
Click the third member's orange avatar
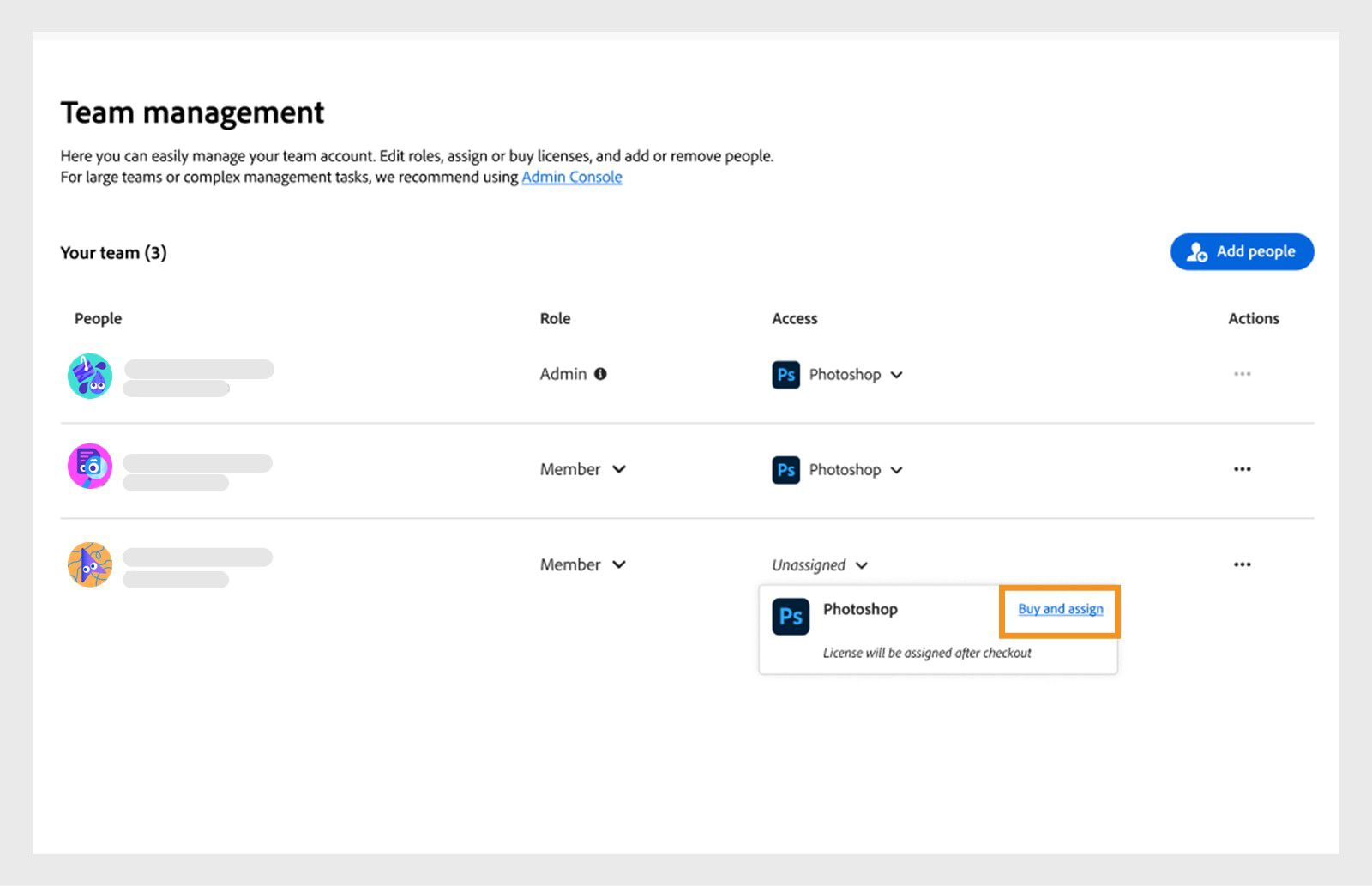[x=90, y=564]
